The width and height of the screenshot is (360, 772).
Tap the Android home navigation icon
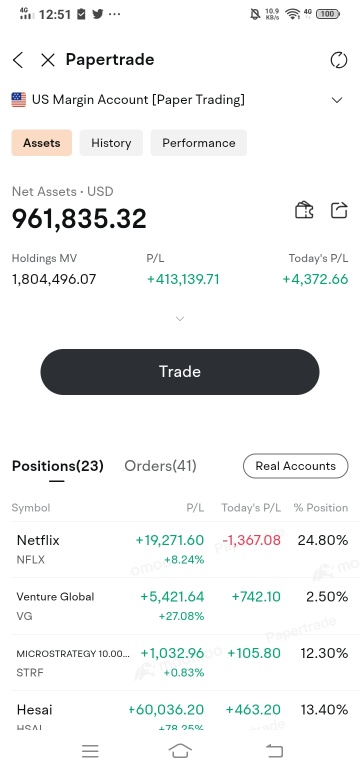coord(180,751)
